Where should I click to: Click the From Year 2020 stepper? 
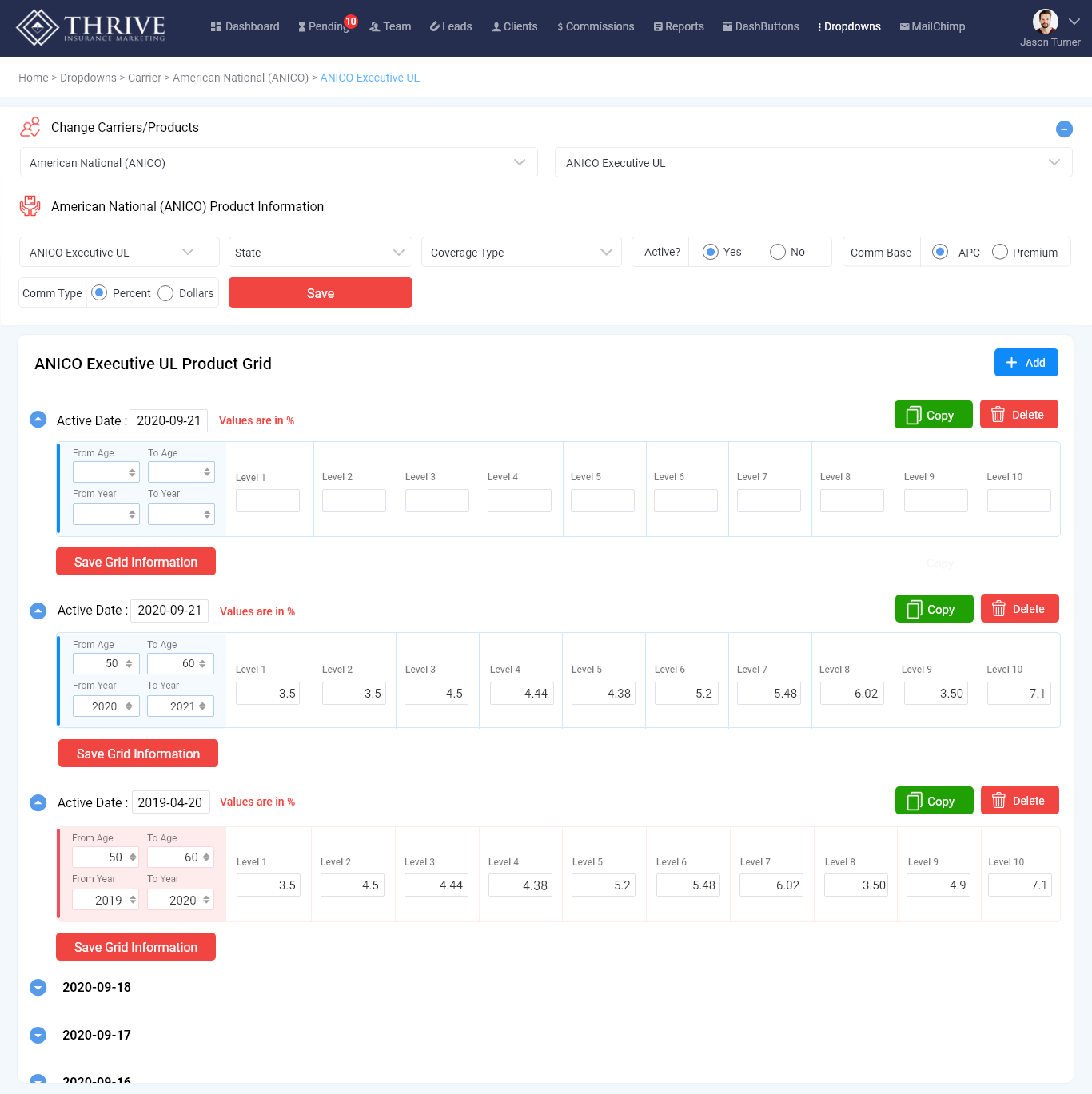129,706
